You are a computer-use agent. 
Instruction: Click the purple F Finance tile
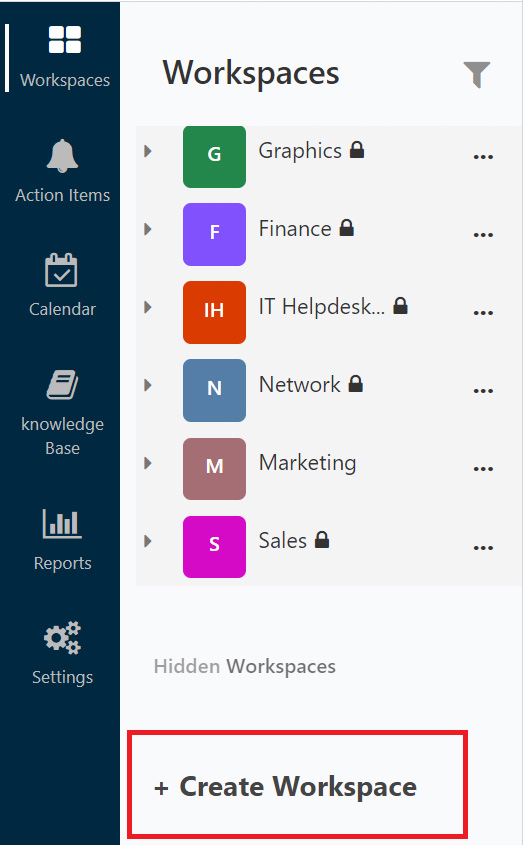tap(214, 234)
